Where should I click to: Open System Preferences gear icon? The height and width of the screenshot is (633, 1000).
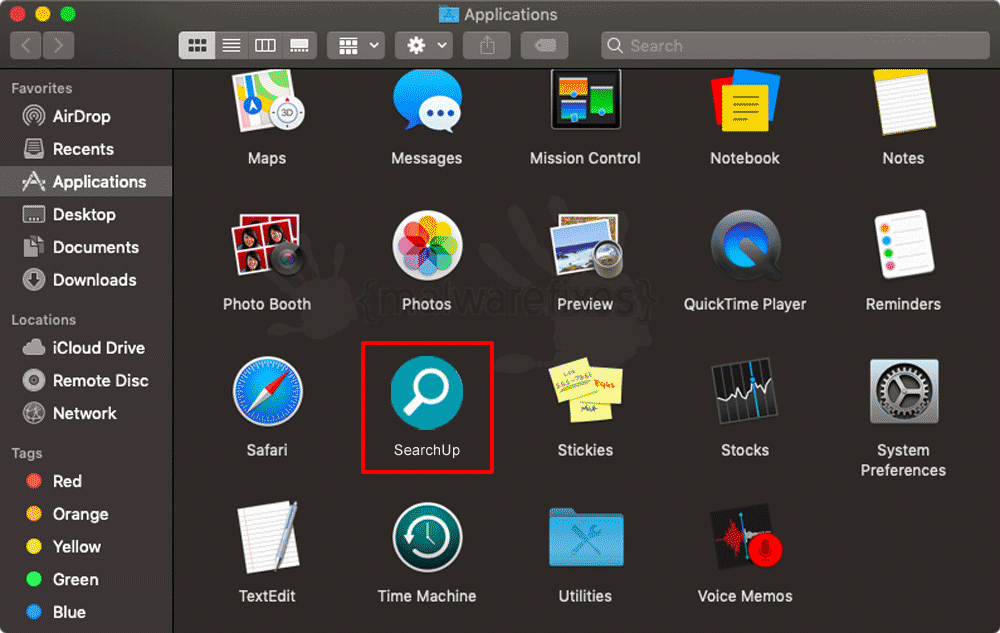pos(904,391)
